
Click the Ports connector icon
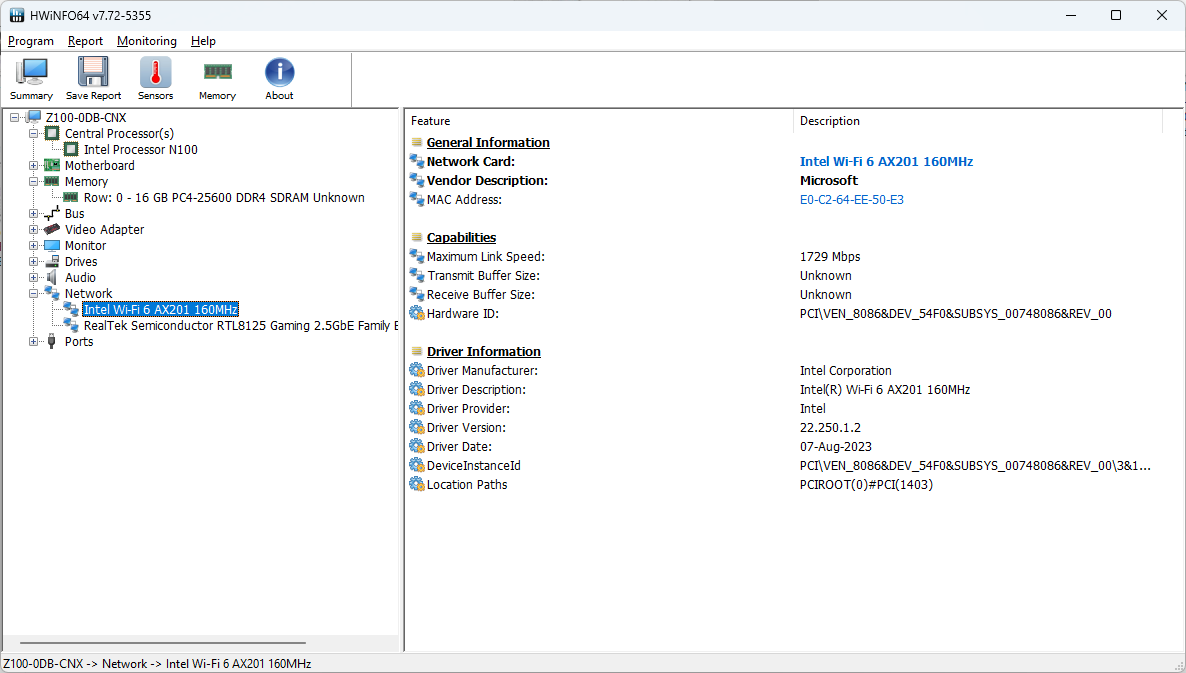pos(51,342)
